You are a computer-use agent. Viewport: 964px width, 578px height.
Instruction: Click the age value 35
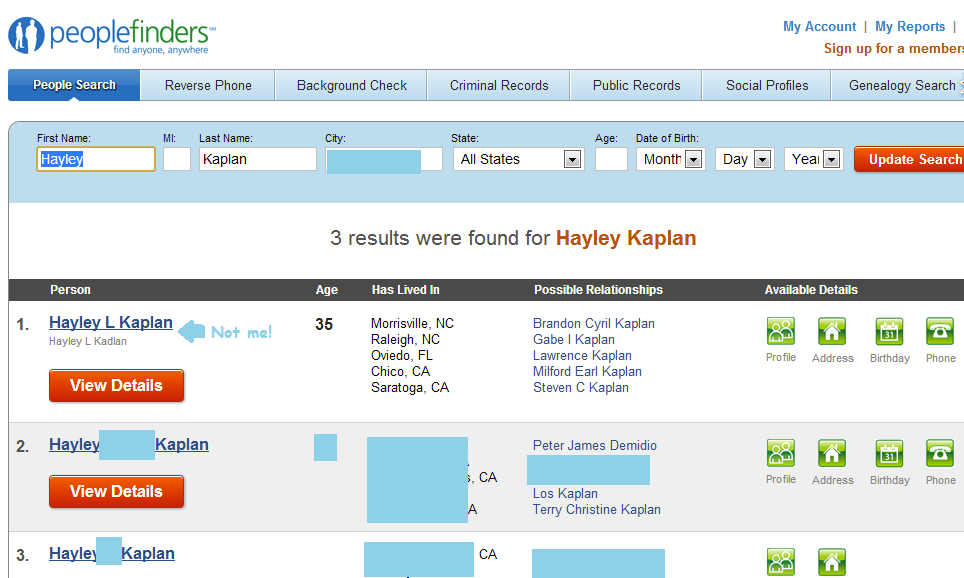point(324,324)
